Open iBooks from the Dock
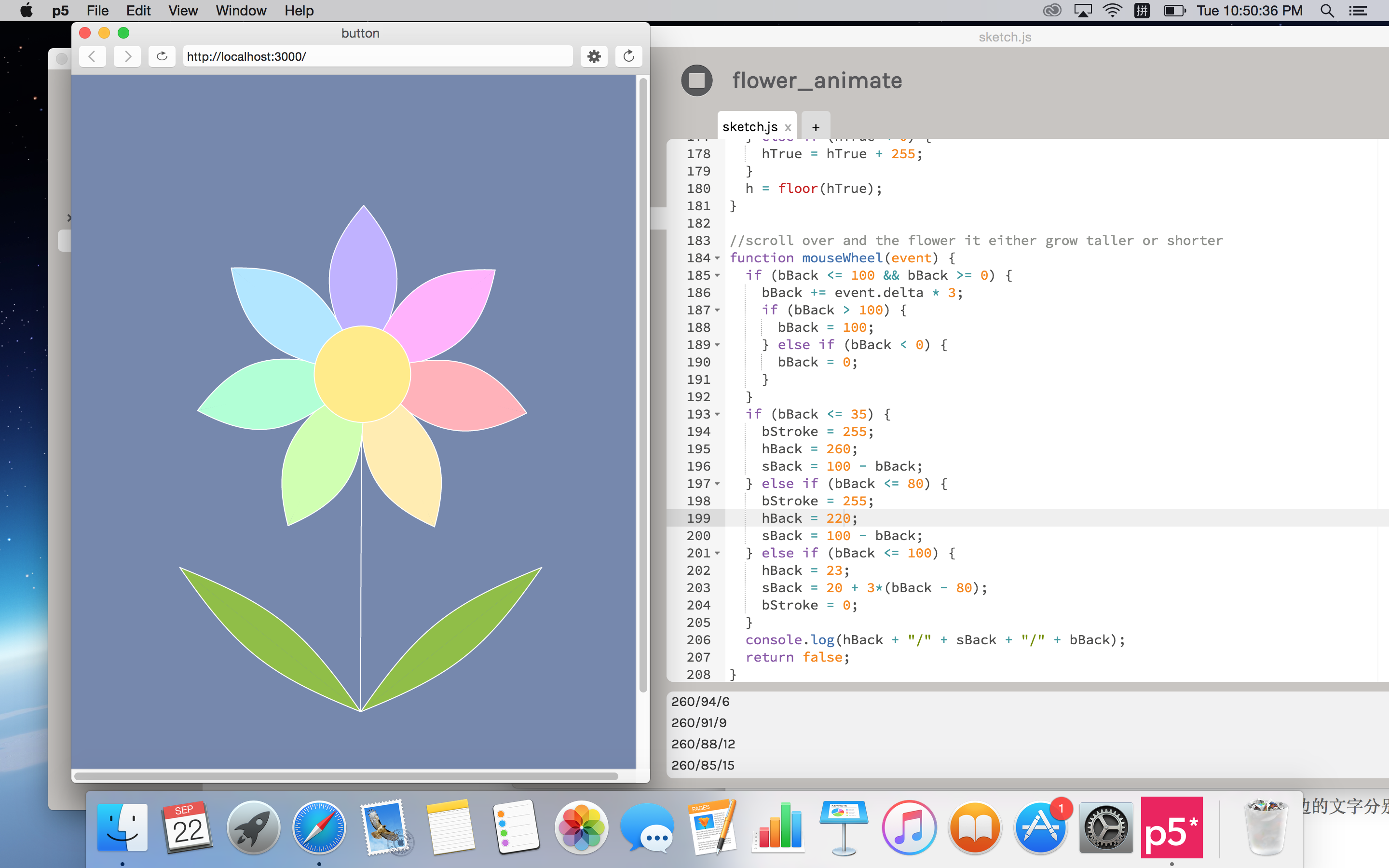Screen dimensions: 1389x868 975,827
